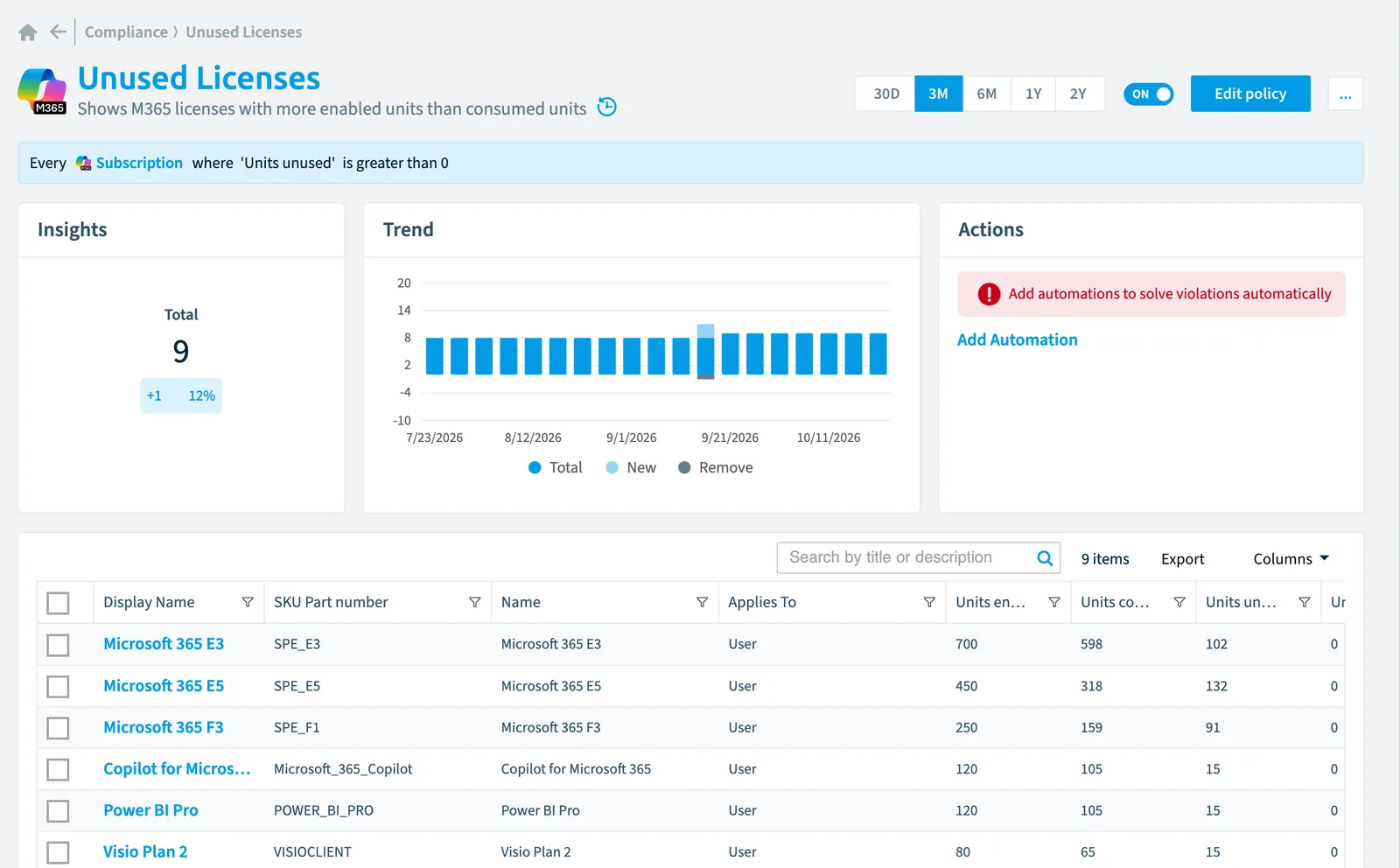Go to the Home page icon
The height and width of the screenshot is (868, 1400).
pyautogui.click(x=28, y=32)
